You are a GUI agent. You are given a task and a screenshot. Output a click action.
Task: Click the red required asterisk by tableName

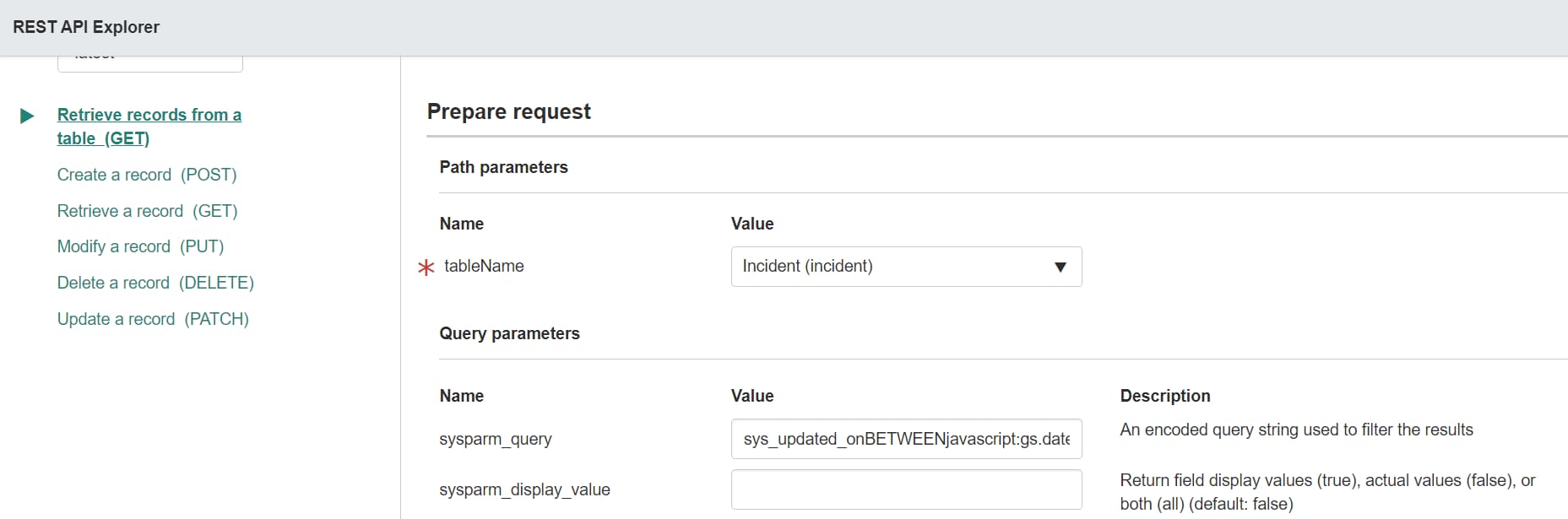click(x=426, y=268)
